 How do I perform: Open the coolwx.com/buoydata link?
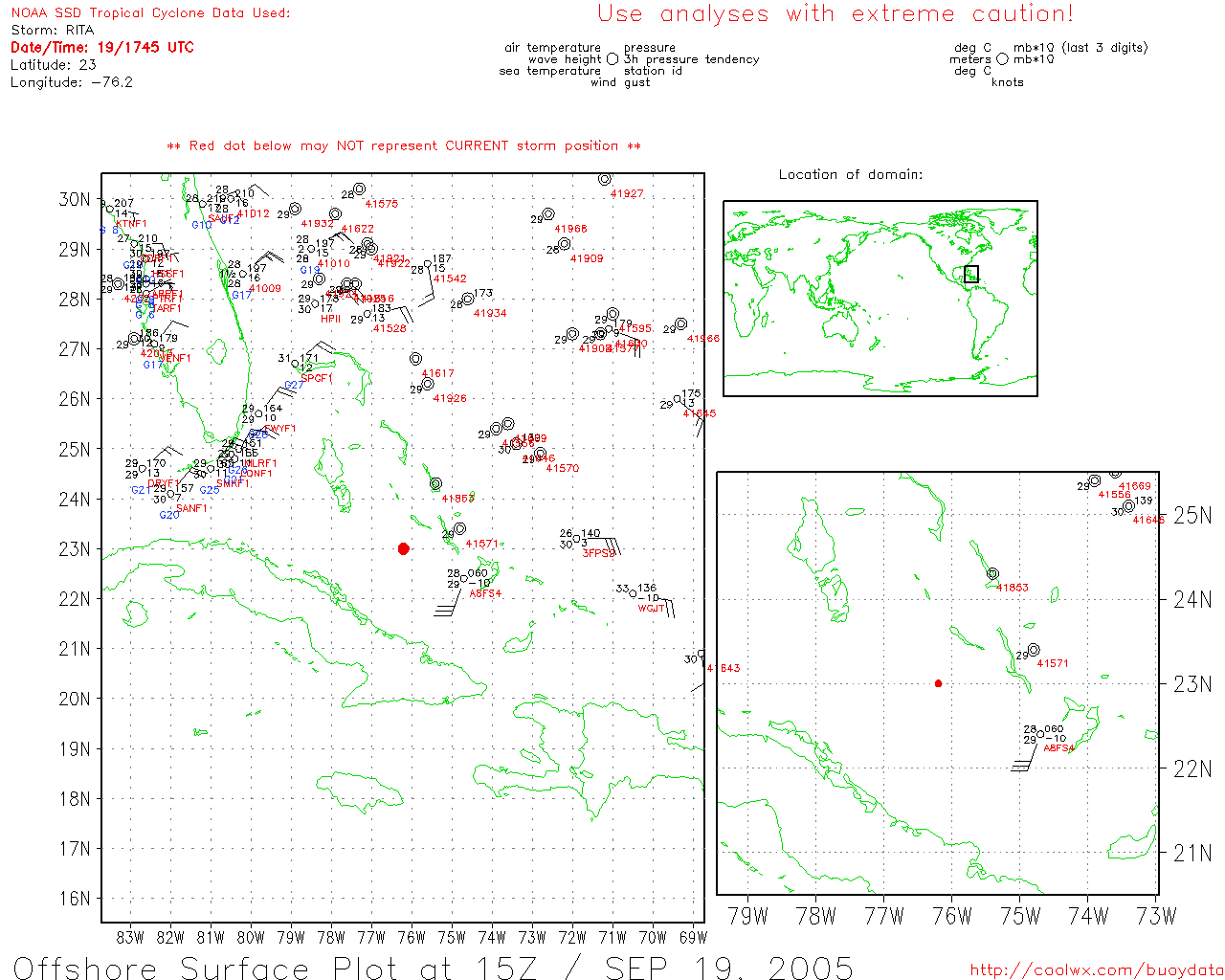[x=1097, y=969]
